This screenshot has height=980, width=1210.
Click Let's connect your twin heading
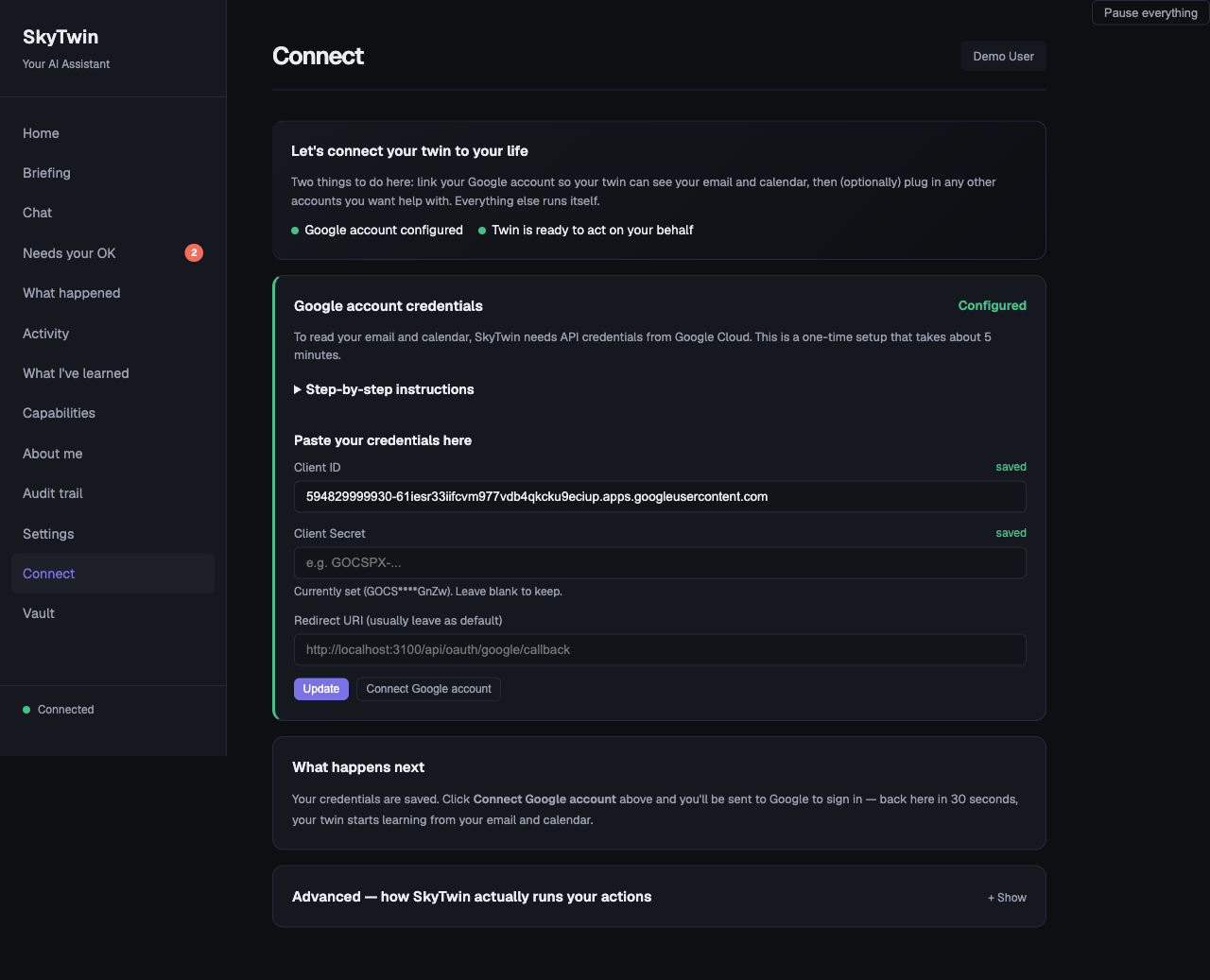coord(409,151)
